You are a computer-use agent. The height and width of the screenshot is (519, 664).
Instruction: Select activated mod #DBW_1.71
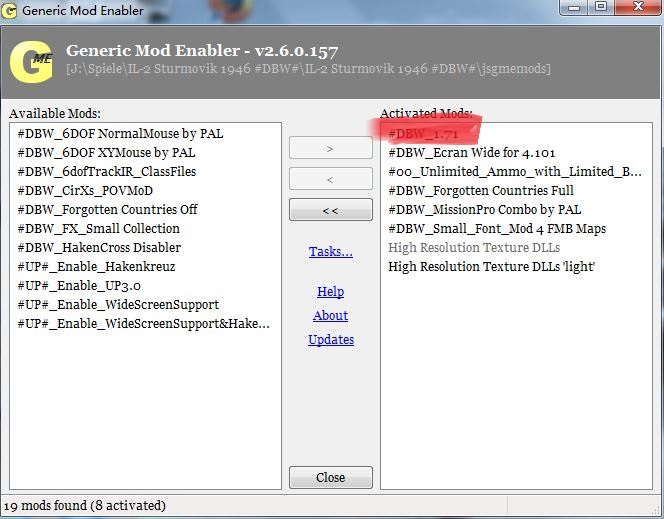(423, 134)
